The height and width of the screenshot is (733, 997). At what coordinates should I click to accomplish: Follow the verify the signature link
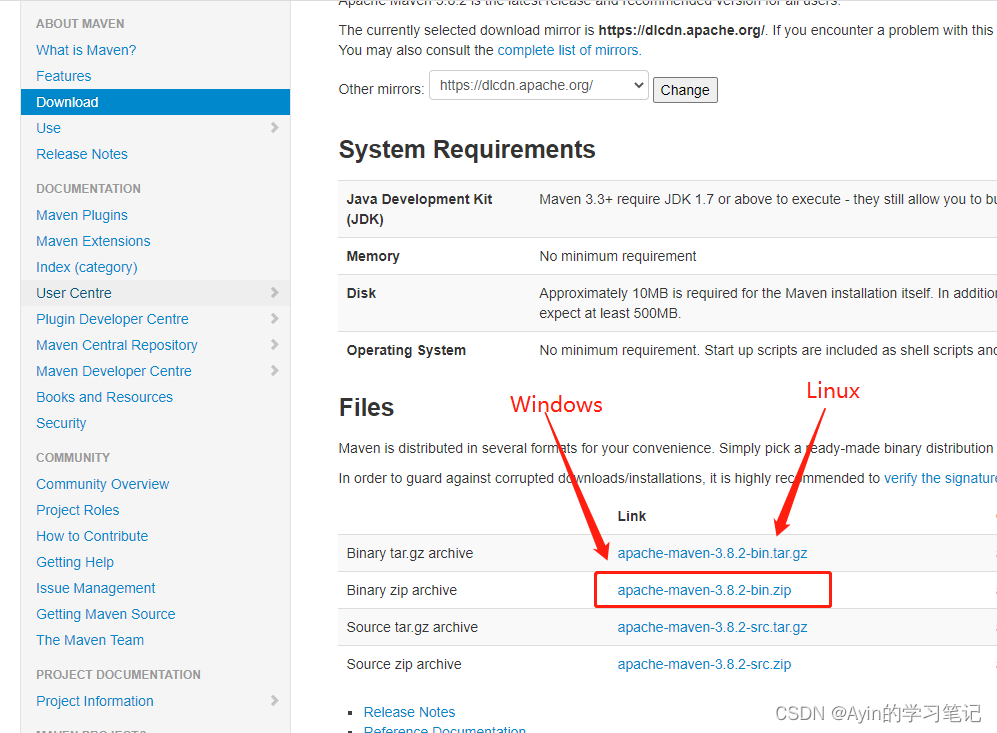940,479
